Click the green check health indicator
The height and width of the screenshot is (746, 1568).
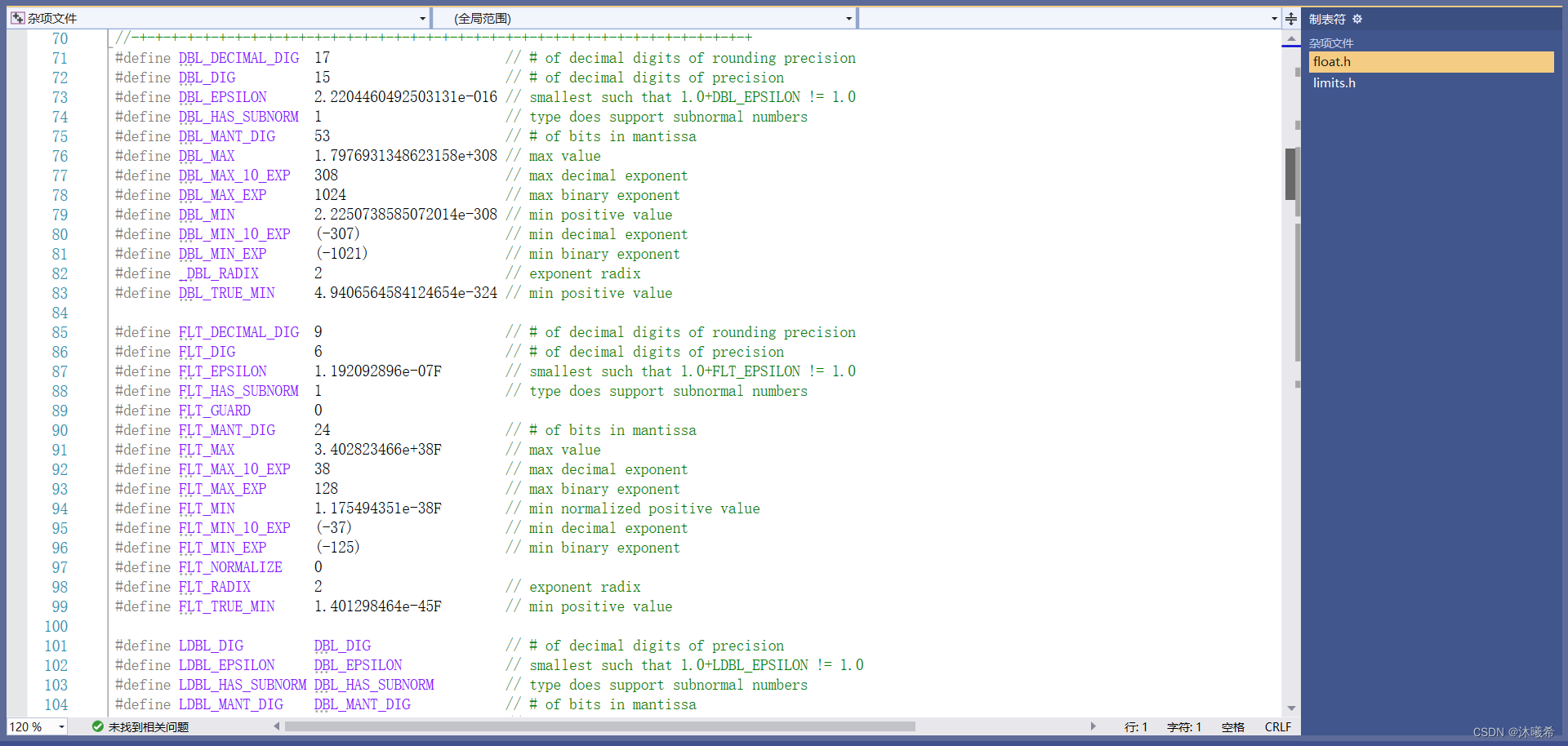[98, 726]
